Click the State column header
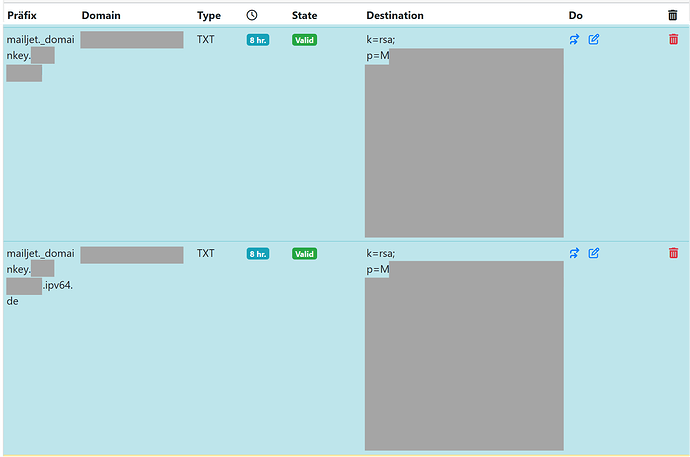Viewport: 690px width, 457px height. point(304,16)
